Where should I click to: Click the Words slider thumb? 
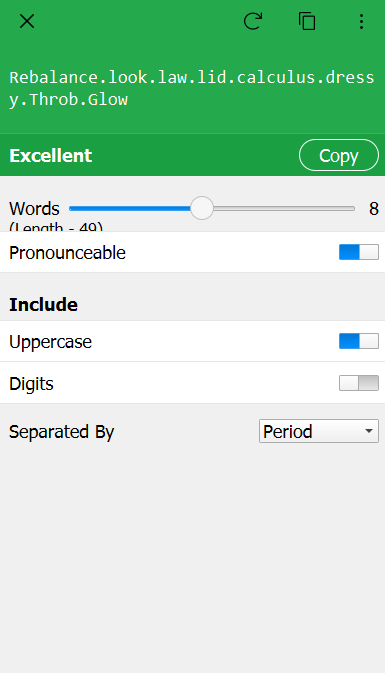click(x=201, y=208)
